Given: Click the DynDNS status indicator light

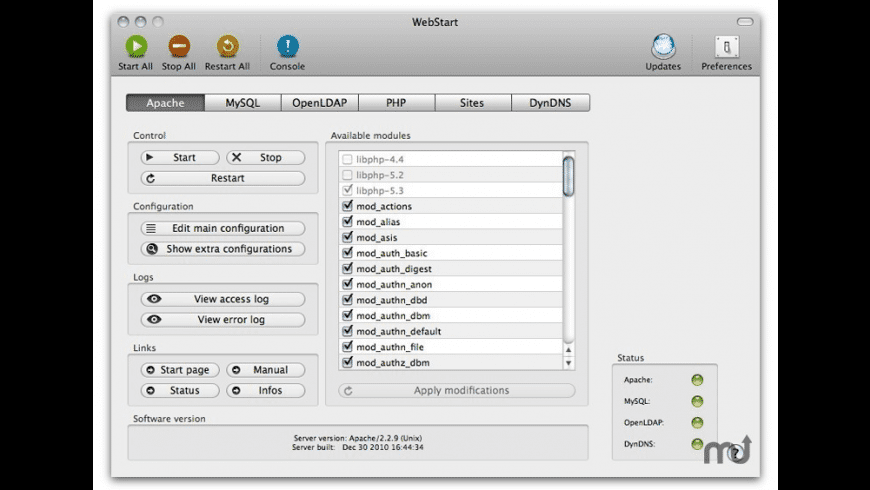Looking at the screenshot, I should pyautogui.click(x=697, y=443).
